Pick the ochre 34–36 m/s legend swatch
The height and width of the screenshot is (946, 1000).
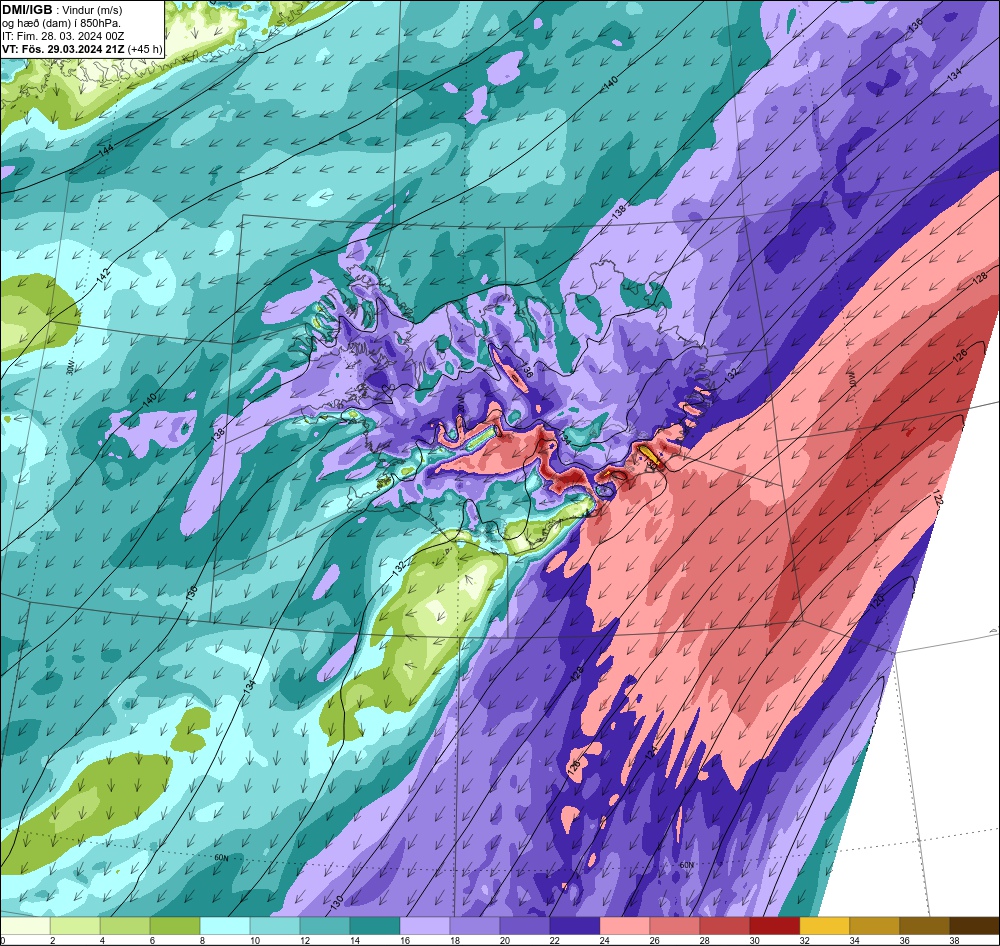point(874,926)
